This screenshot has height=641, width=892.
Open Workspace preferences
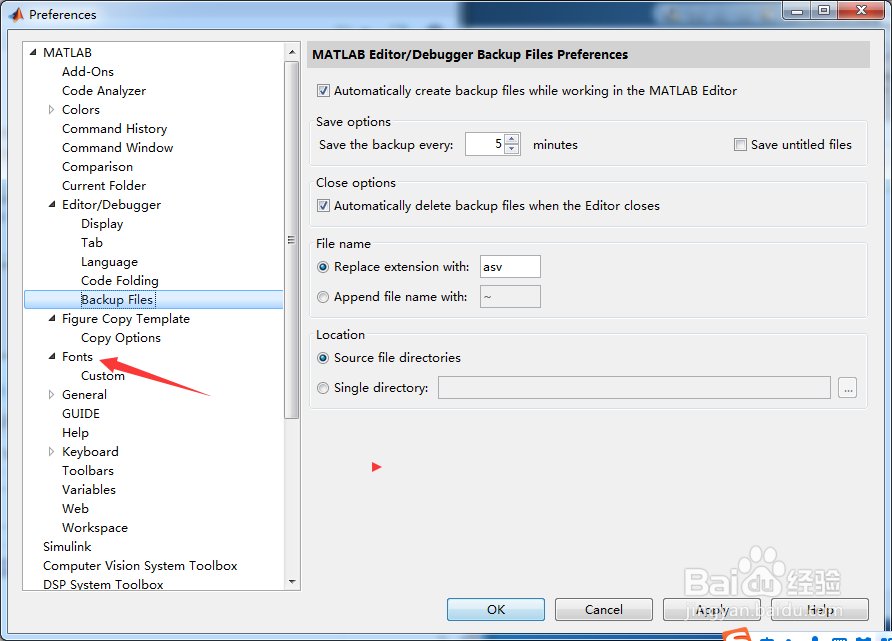click(x=94, y=528)
